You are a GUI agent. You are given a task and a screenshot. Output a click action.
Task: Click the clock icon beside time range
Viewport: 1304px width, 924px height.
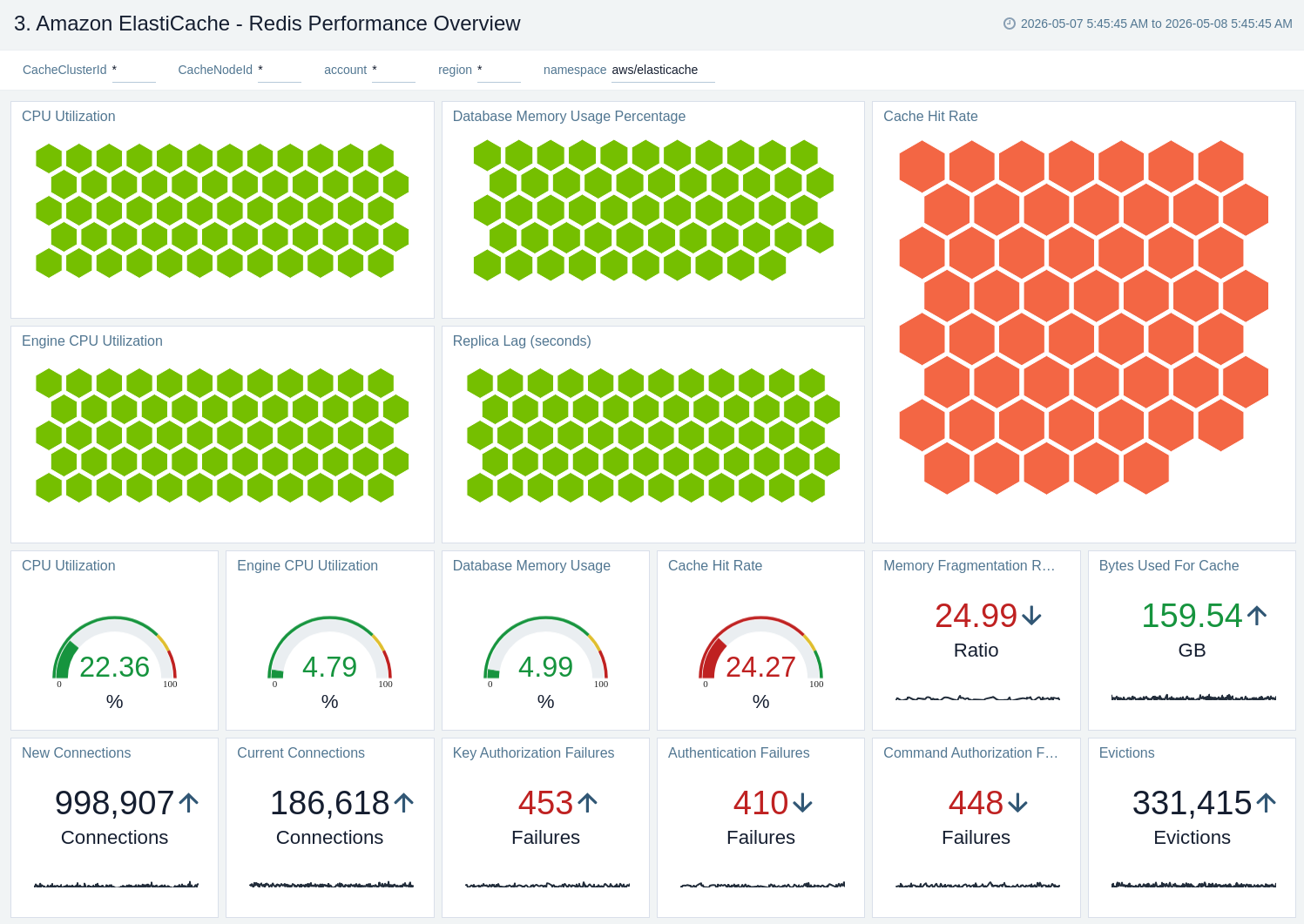click(x=1010, y=24)
